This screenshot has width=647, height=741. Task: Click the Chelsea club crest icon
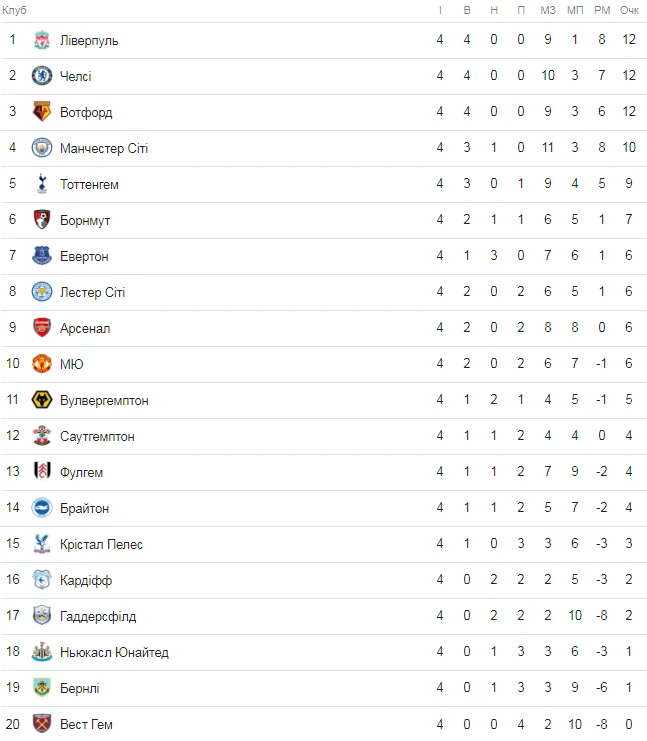tap(41, 76)
